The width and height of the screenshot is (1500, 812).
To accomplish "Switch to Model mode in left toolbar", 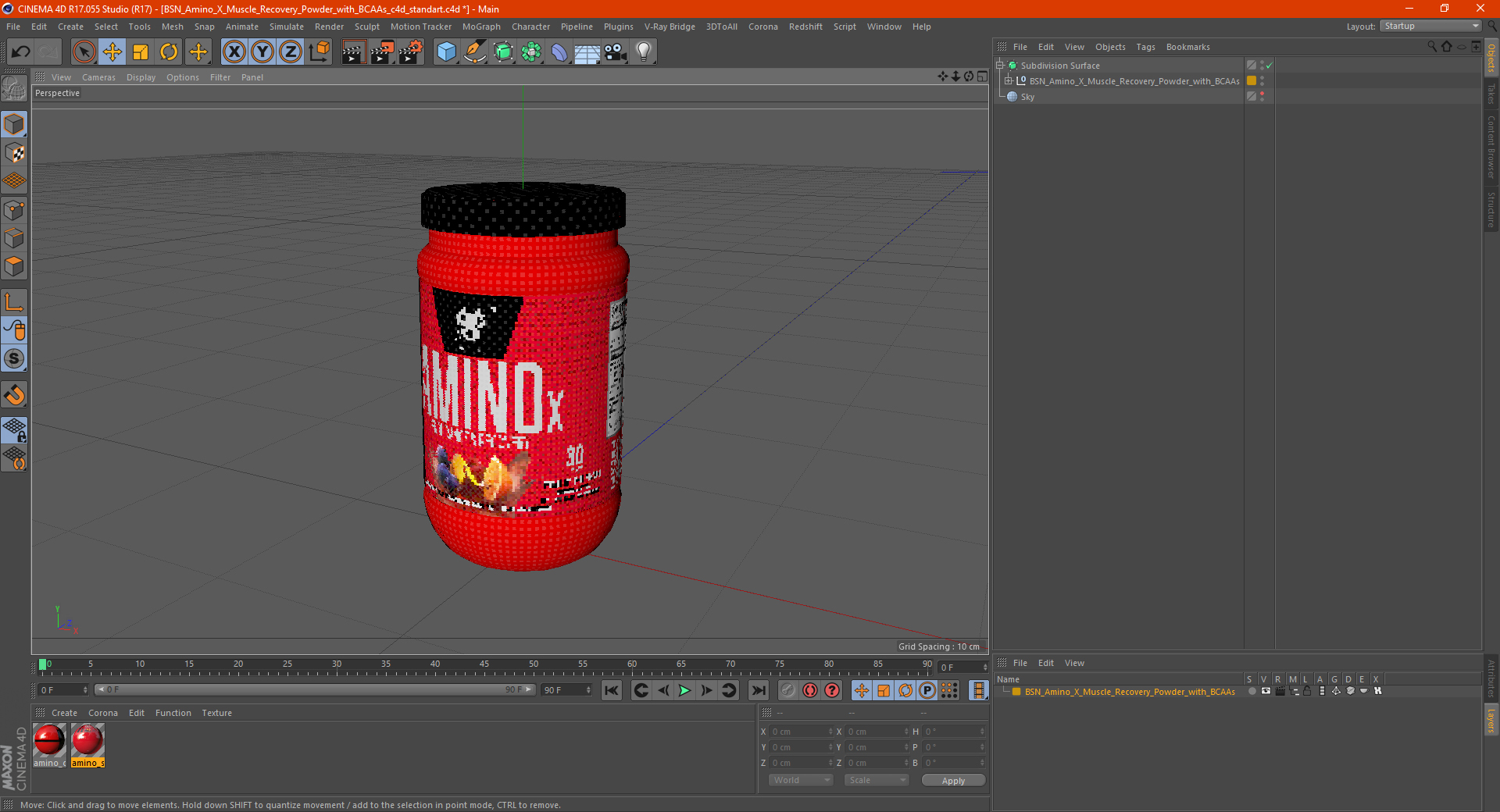I will pos(14,125).
